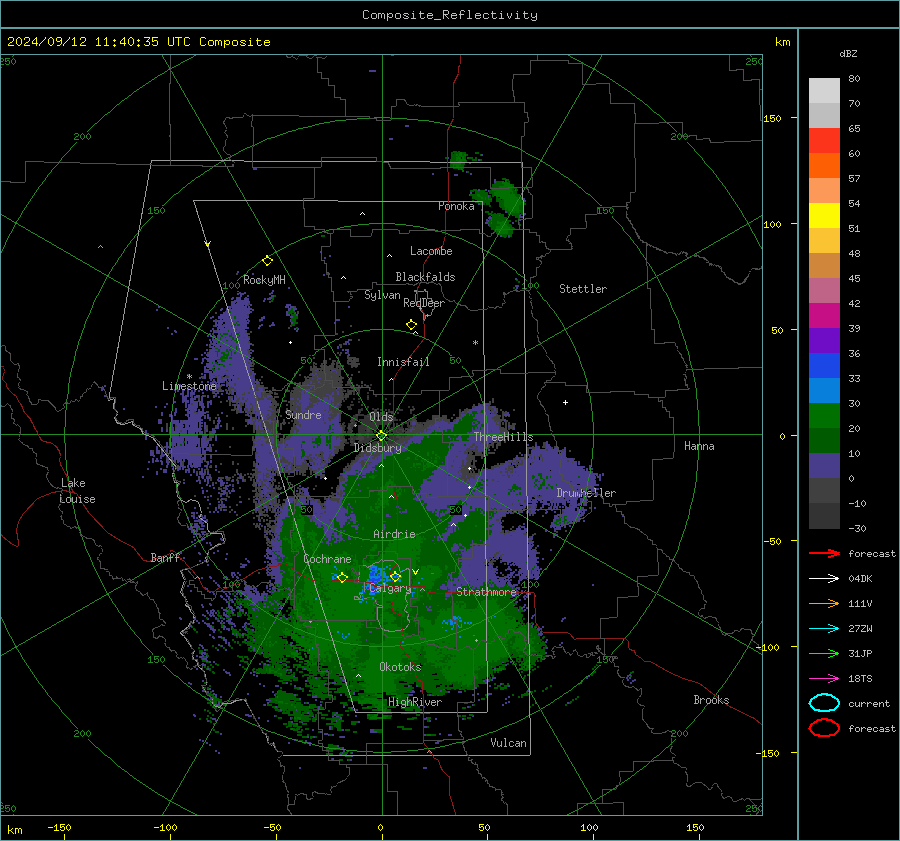Click the orange 111V arrow legend icon
The image size is (900, 841).
click(x=824, y=603)
